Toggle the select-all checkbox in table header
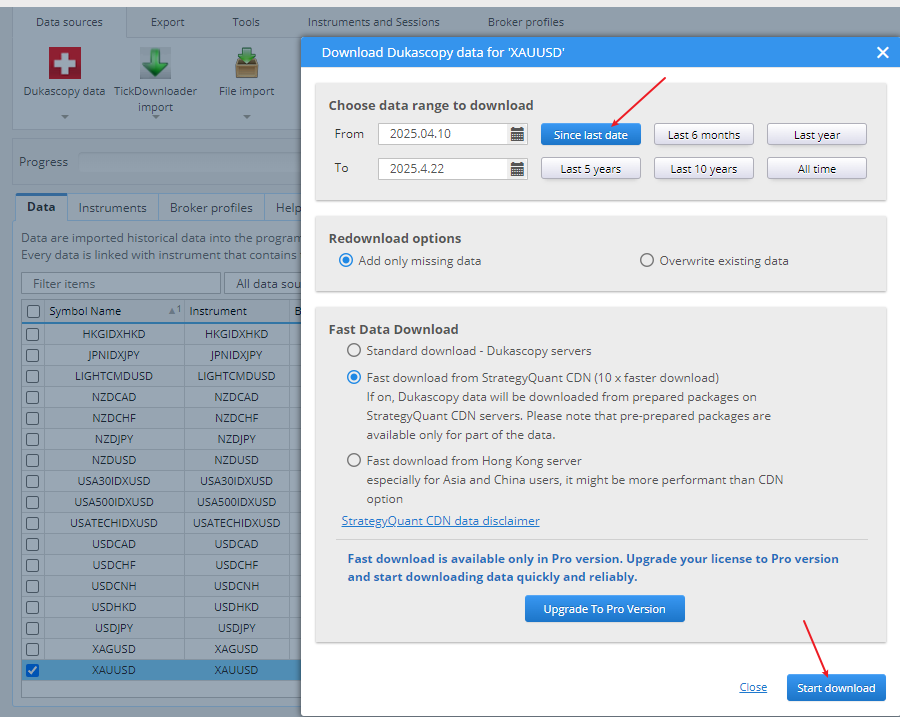This screenshot has height=717, width=900. click(33, 311)
